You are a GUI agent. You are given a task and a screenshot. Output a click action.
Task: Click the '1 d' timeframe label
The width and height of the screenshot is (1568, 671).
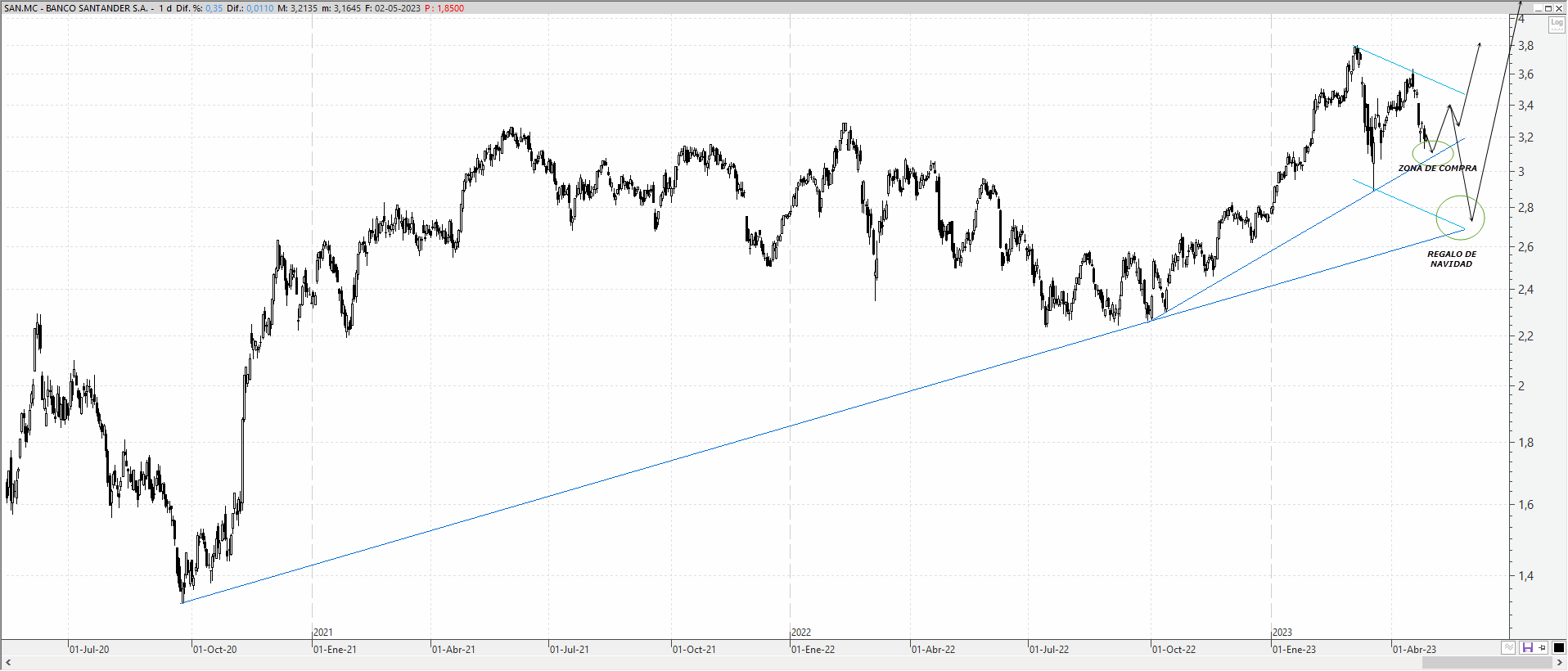pyautogui.click(x=164, y=8)
